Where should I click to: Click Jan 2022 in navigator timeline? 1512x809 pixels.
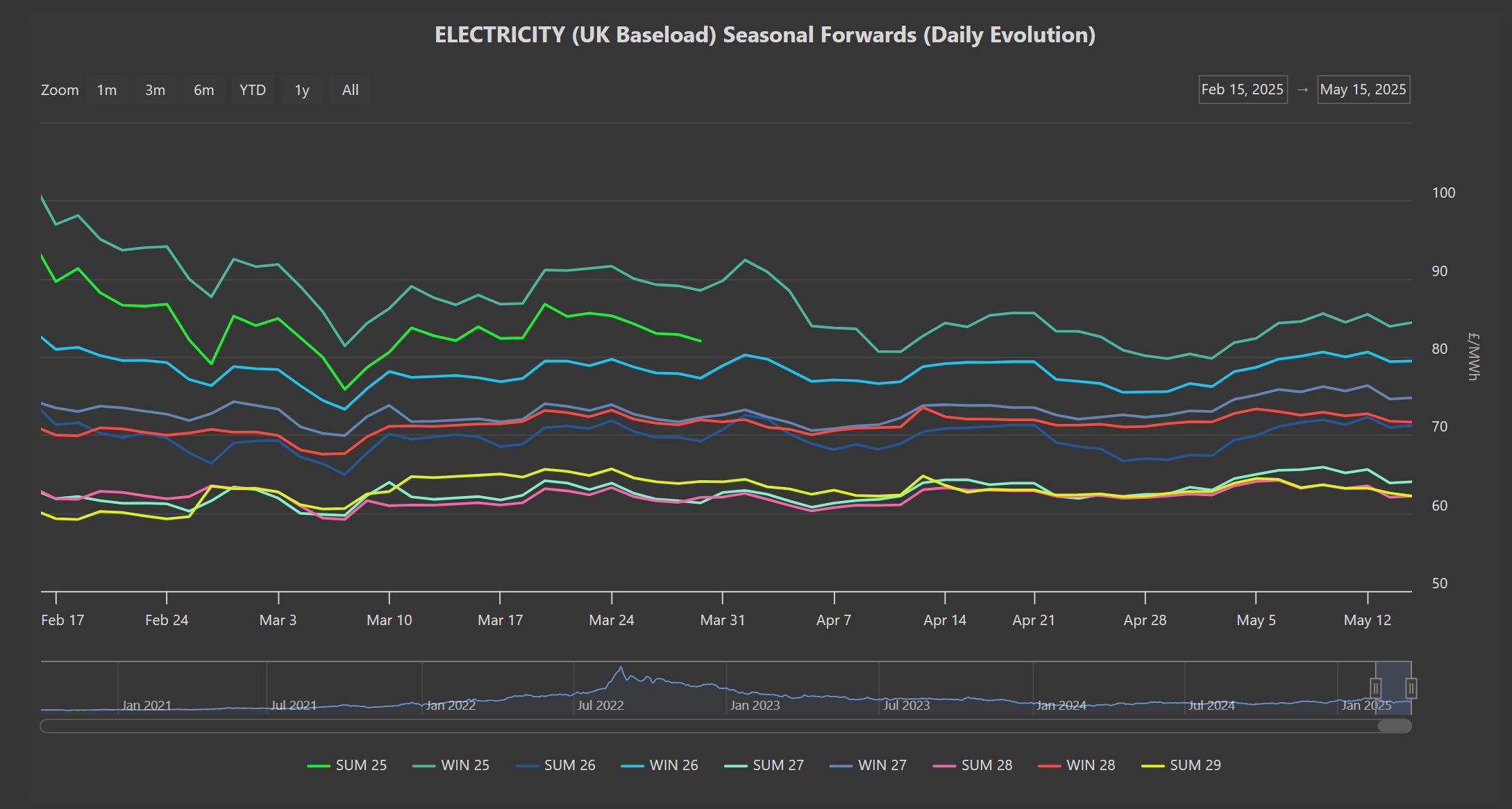pyautogui.click(x=451, y=706)
